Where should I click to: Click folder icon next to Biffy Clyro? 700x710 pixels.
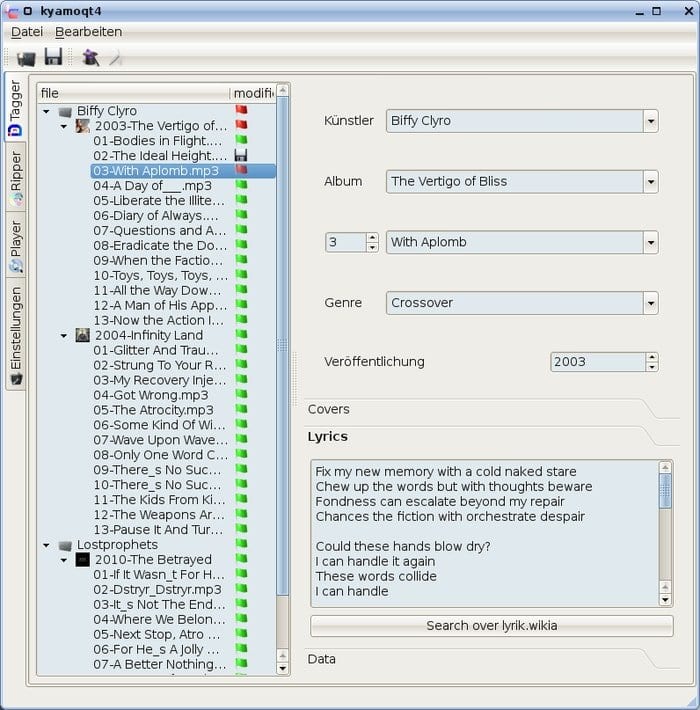click(65, 111)
